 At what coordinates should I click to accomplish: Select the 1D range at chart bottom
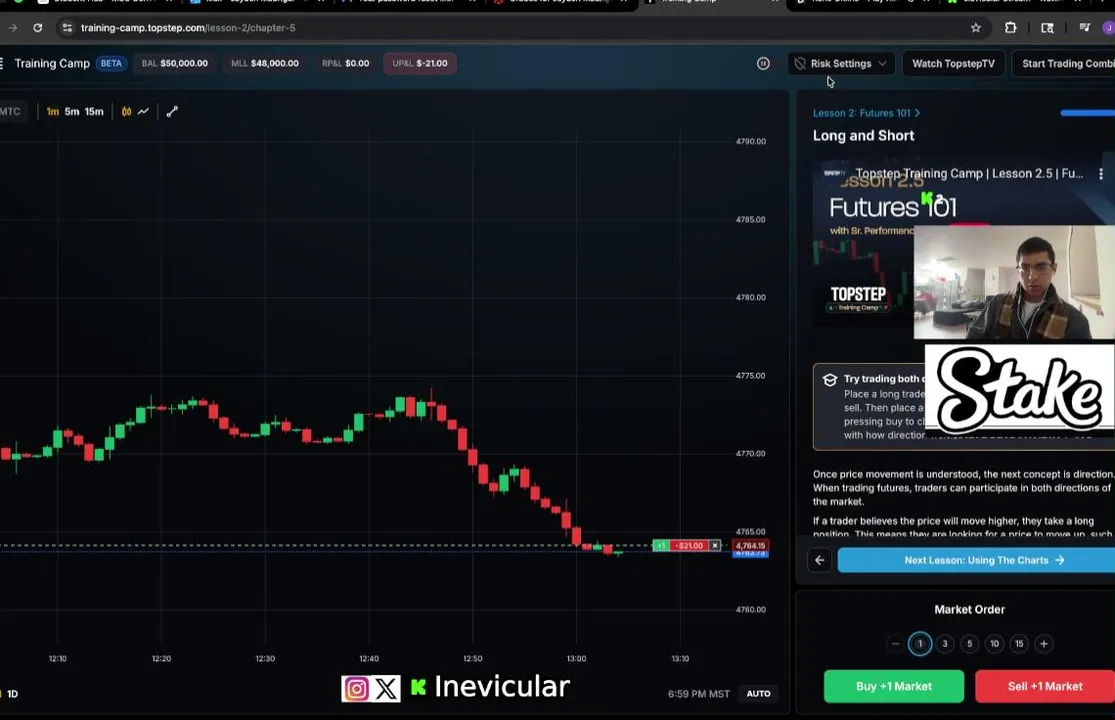point(12,694)
